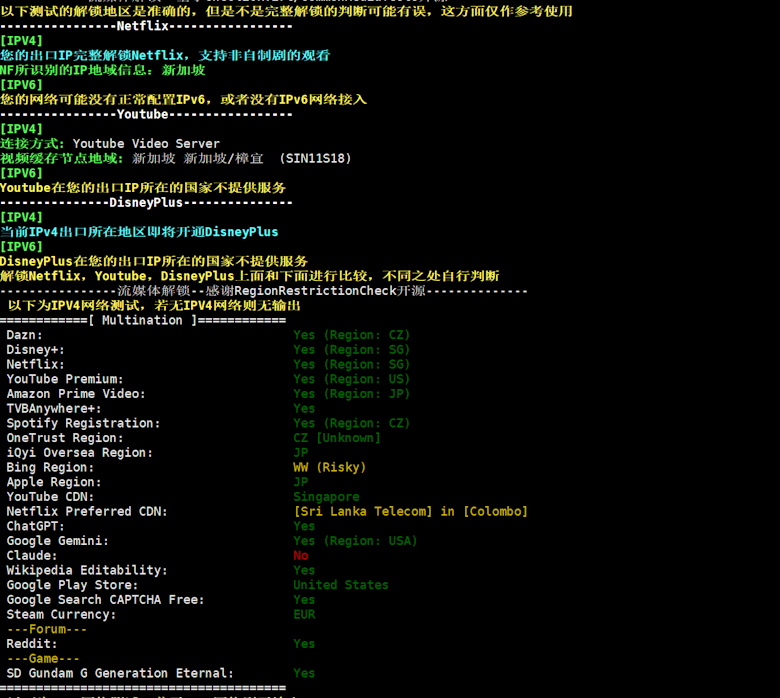Select 'Google Search CAPTCHA Free:' label
The width and height of the screenshot is (780, 698).
pos(105,600)
